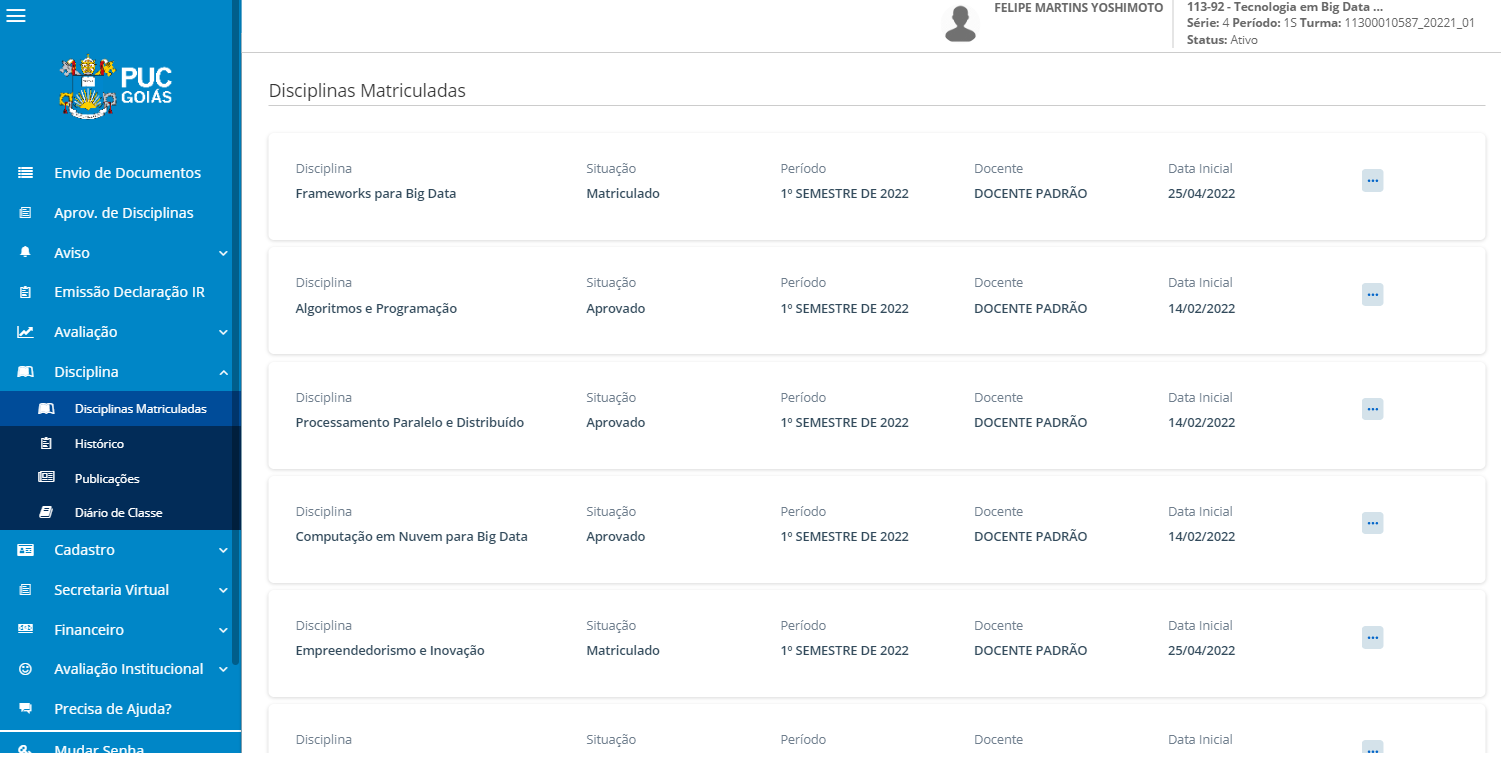Open the user profile avatar

[x=960, y=24]
